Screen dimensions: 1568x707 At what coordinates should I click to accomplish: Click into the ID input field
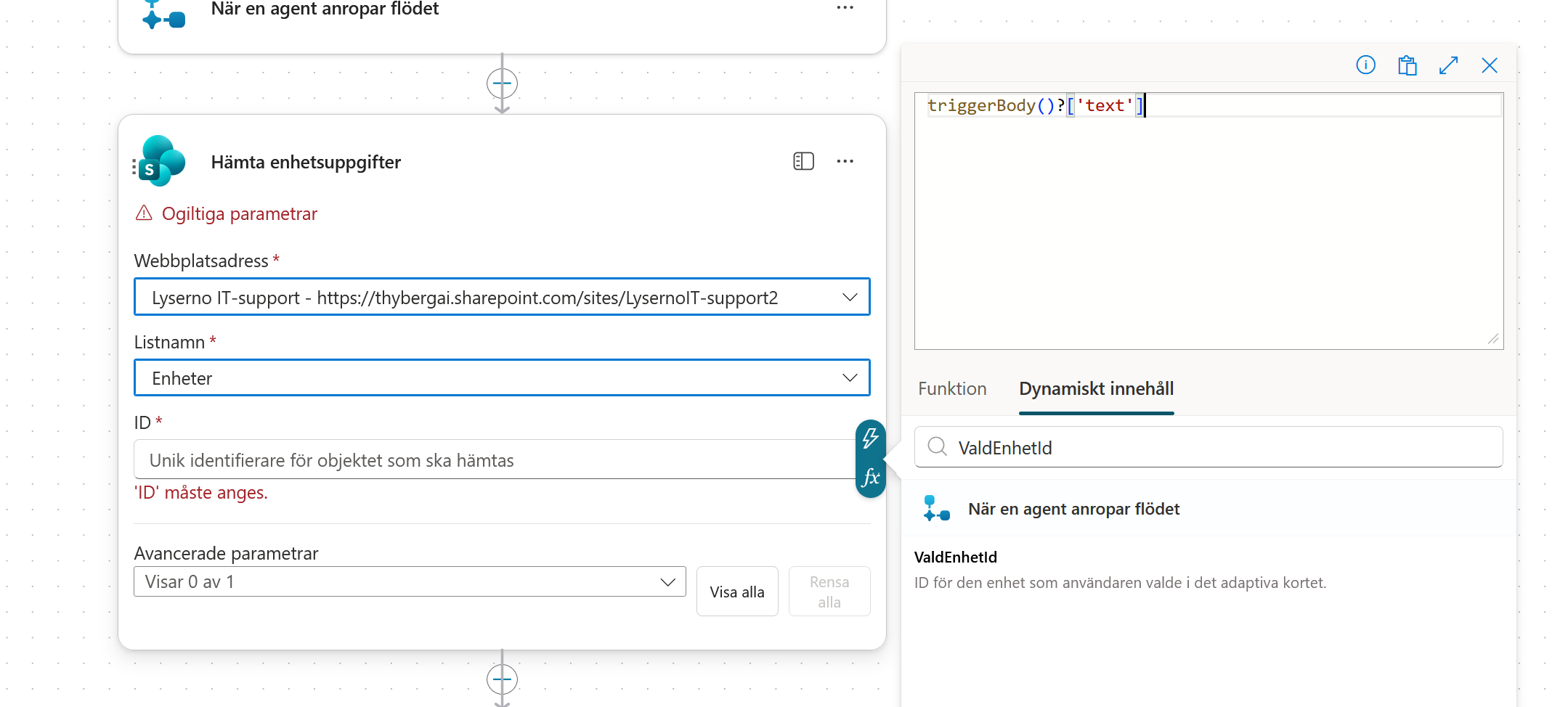[x=495, y=459]
